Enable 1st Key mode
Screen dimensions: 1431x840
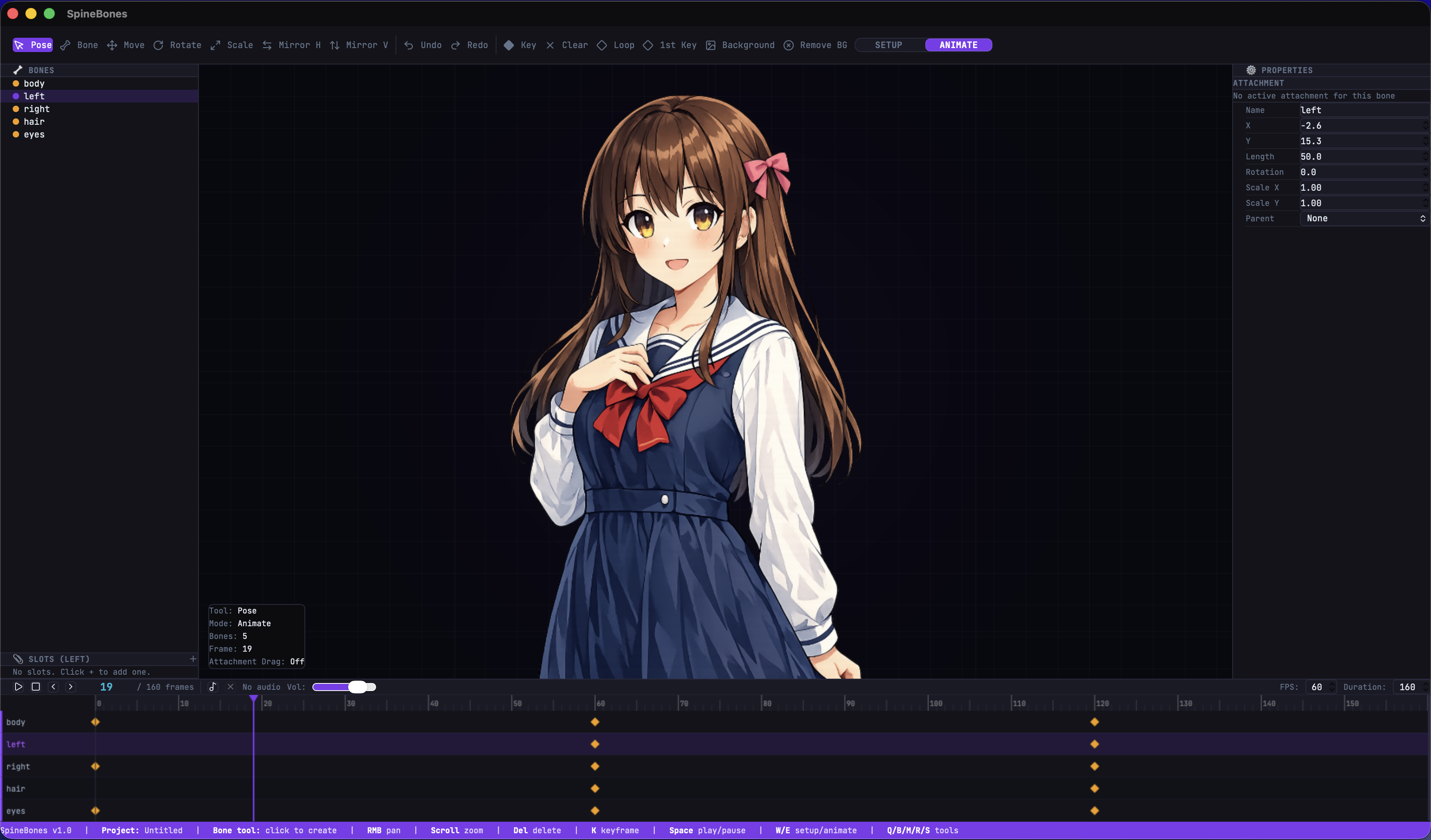click(x=670, y=45)
